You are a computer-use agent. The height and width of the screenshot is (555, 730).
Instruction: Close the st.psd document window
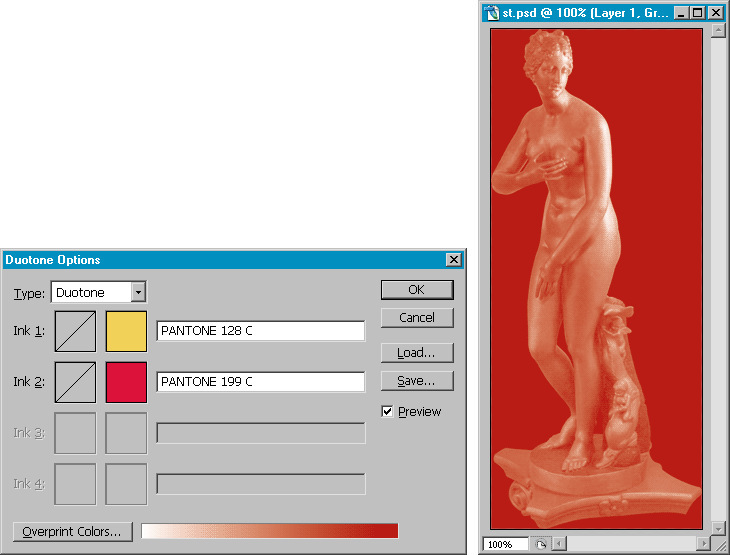click(716, 13)
